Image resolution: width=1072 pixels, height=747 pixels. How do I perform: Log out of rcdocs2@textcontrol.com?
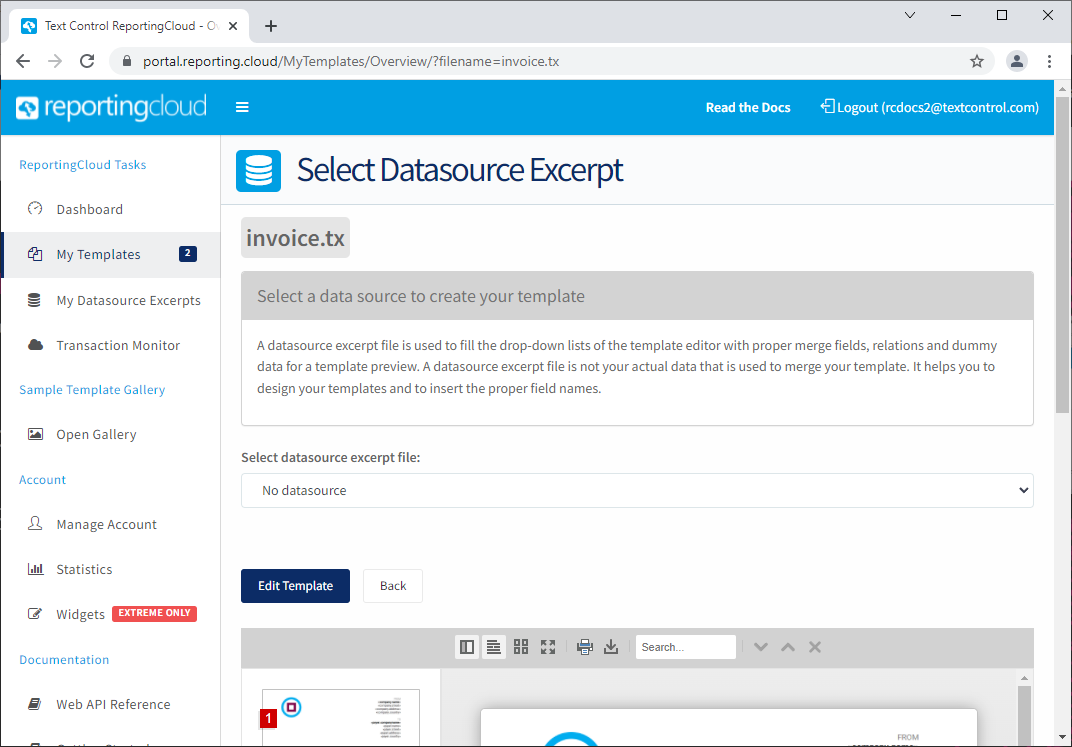pyautogui.click(x=930, y=107)
